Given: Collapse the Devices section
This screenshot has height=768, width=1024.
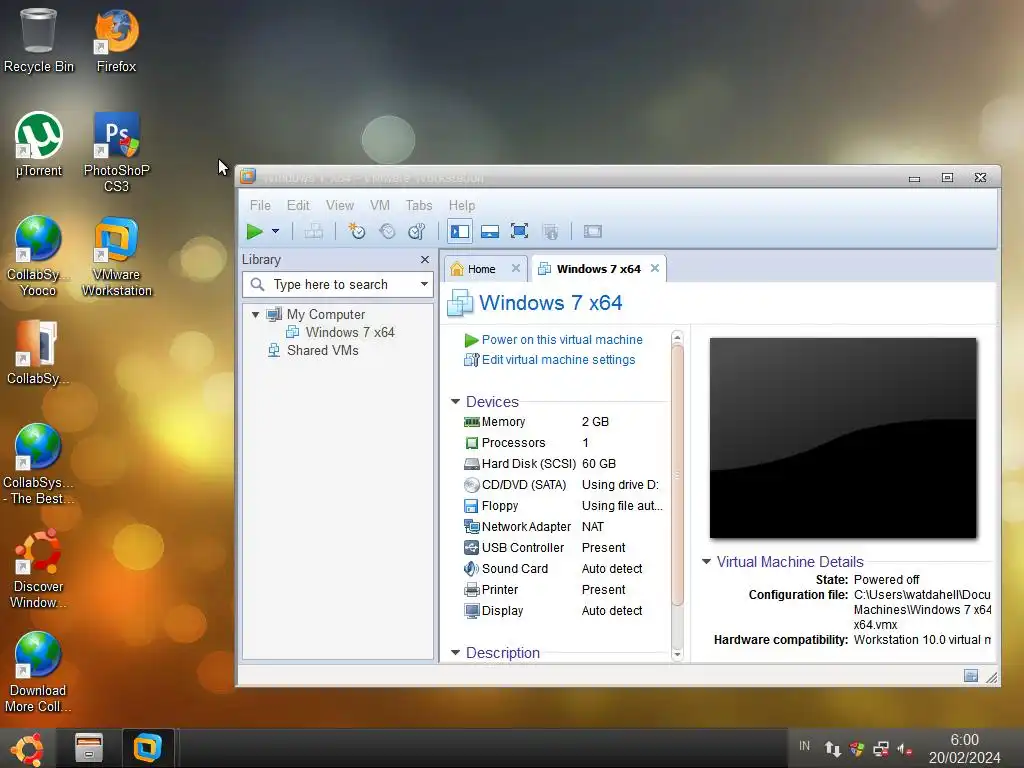Looking at the screenshot, I should [x=456, y=402].
